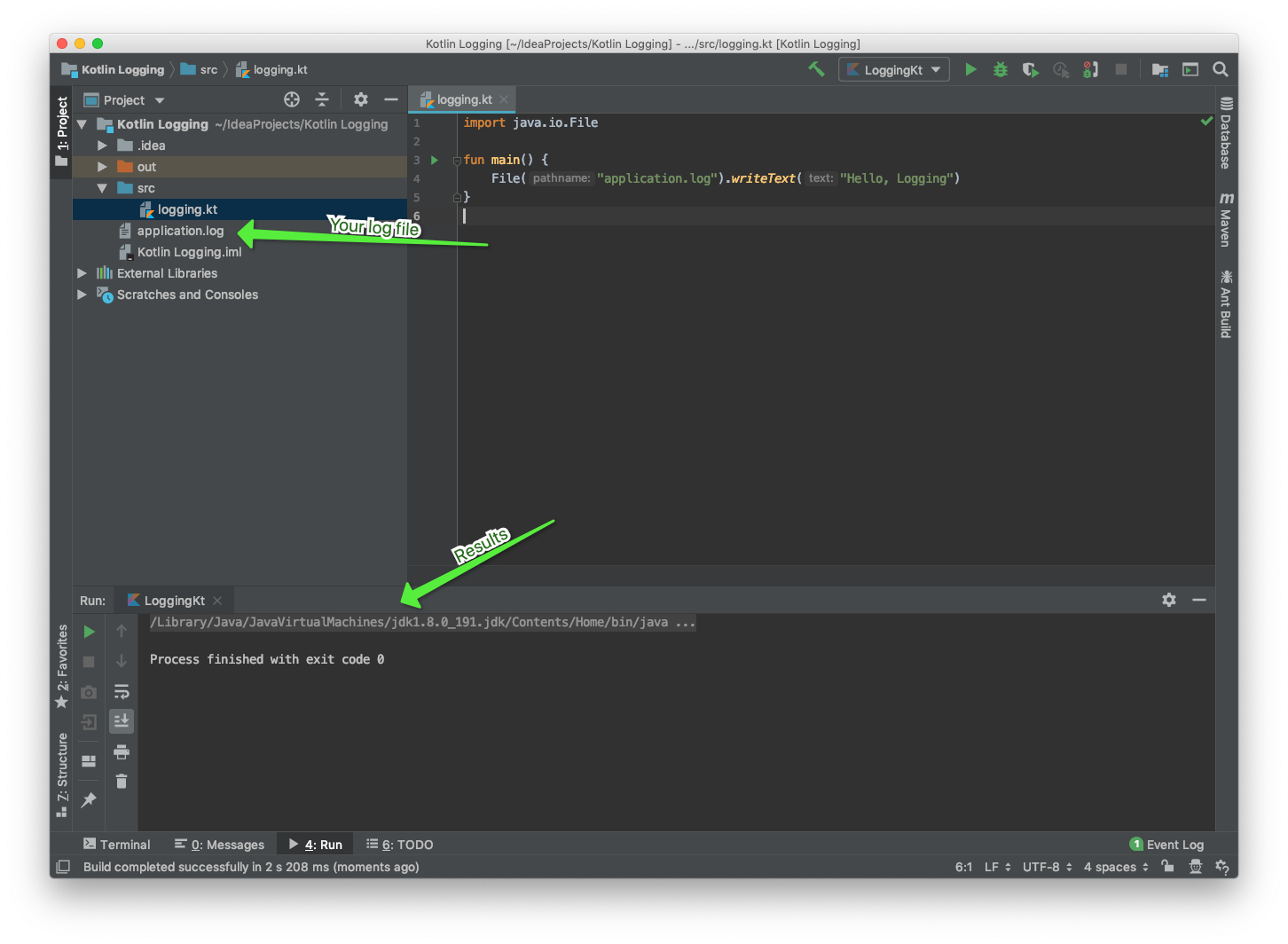Run with coverage icon in toolbar
The image size is (1288, 944).
pyautogui.click(x=1030, y=69)
